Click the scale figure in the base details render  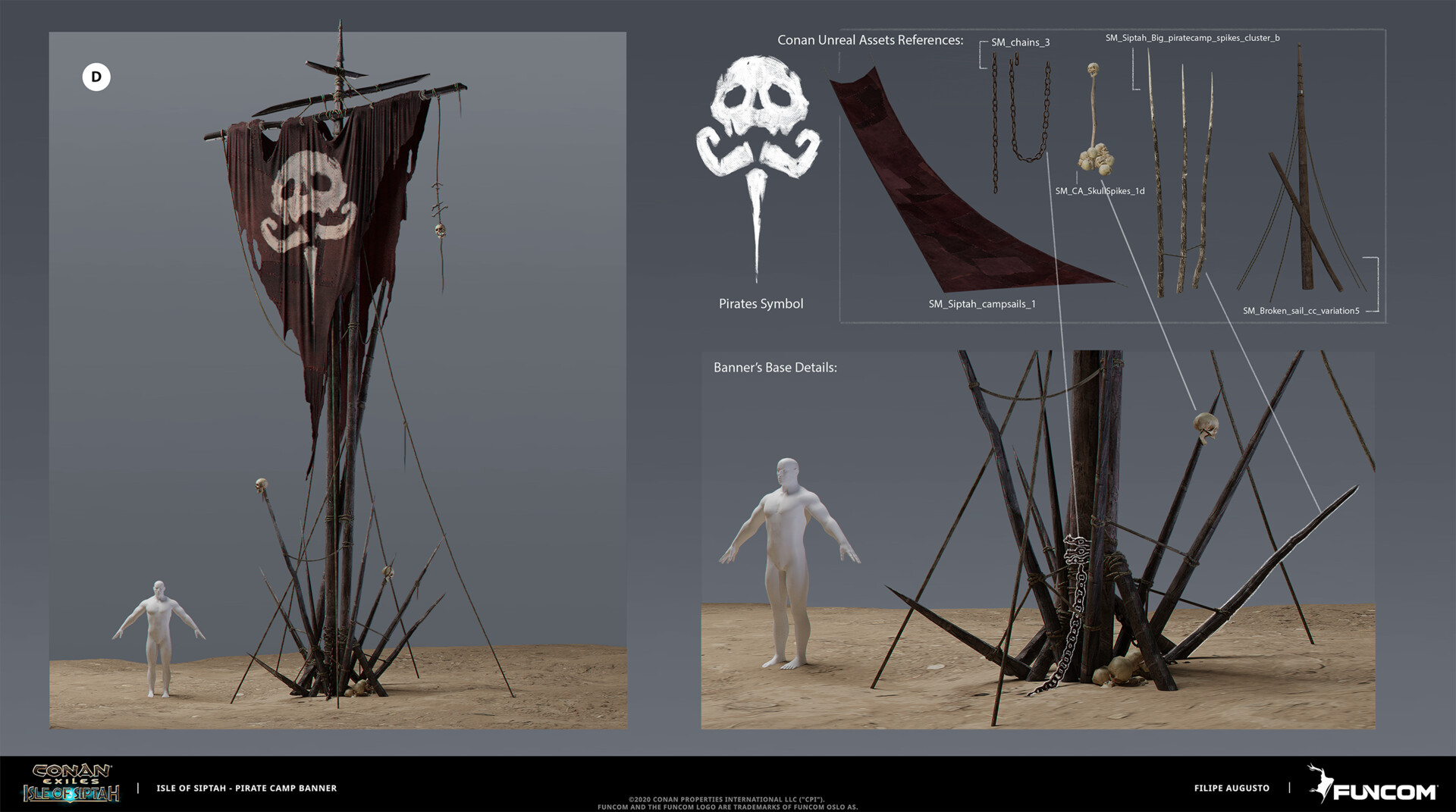click(x=789, y=563)
